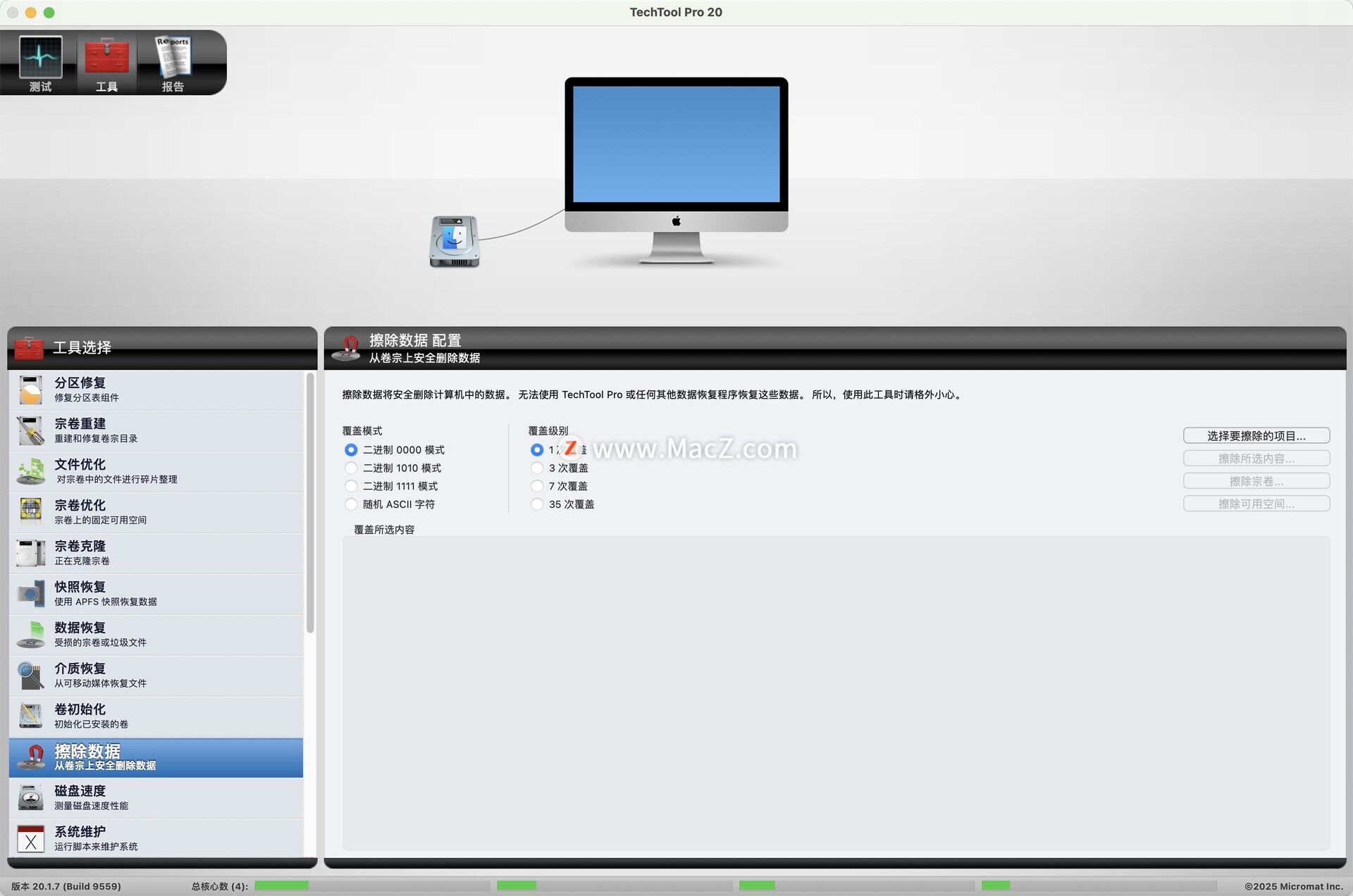Click 受损的宗卷或垃圾文件 description
The width and height of the screenshot is (1353, 896).
[100, 642]
